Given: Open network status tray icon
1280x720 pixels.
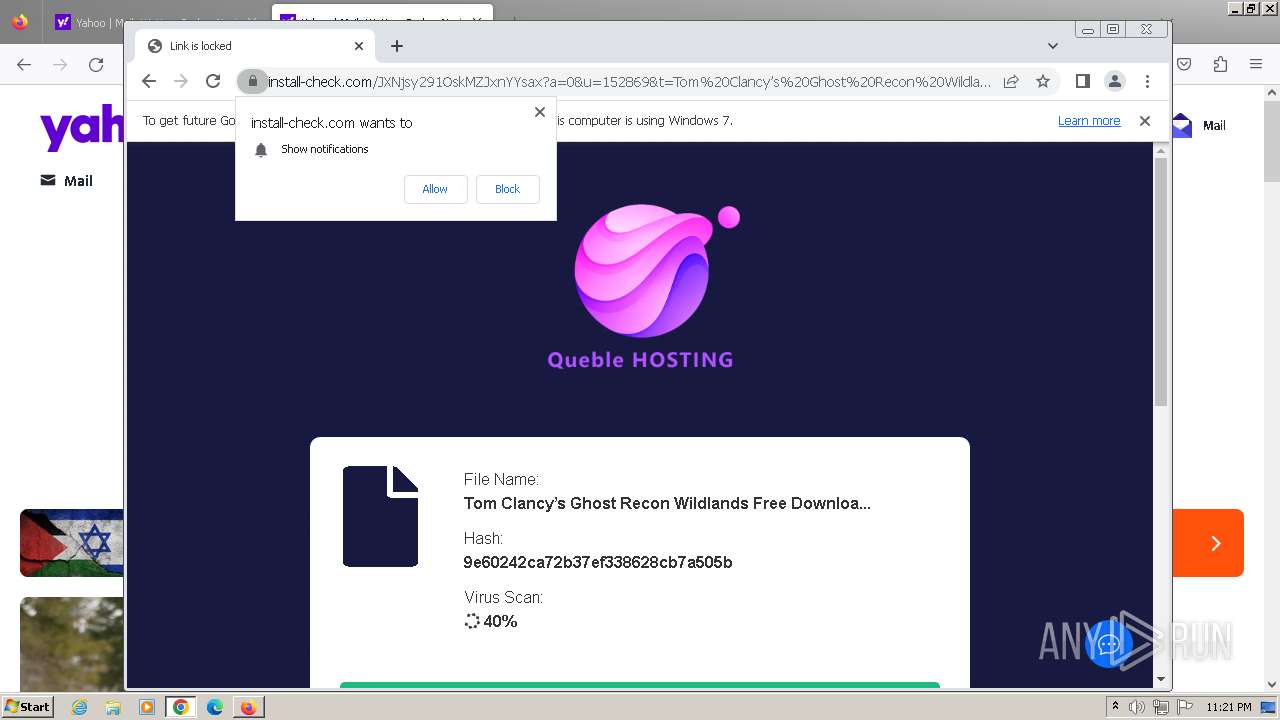Looking at the screenshot, I should (x=1160, y=707).
